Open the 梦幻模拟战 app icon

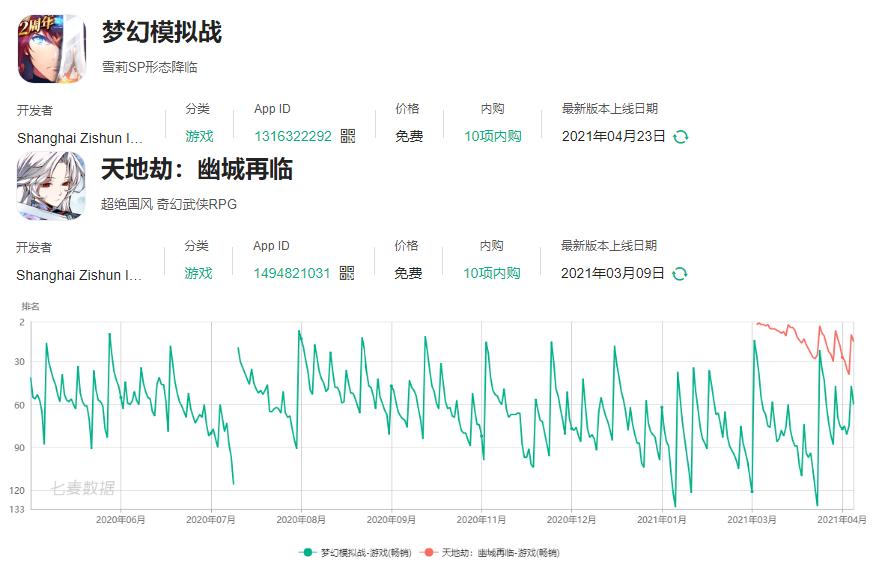pyautogui.click(x=52, y=49)
